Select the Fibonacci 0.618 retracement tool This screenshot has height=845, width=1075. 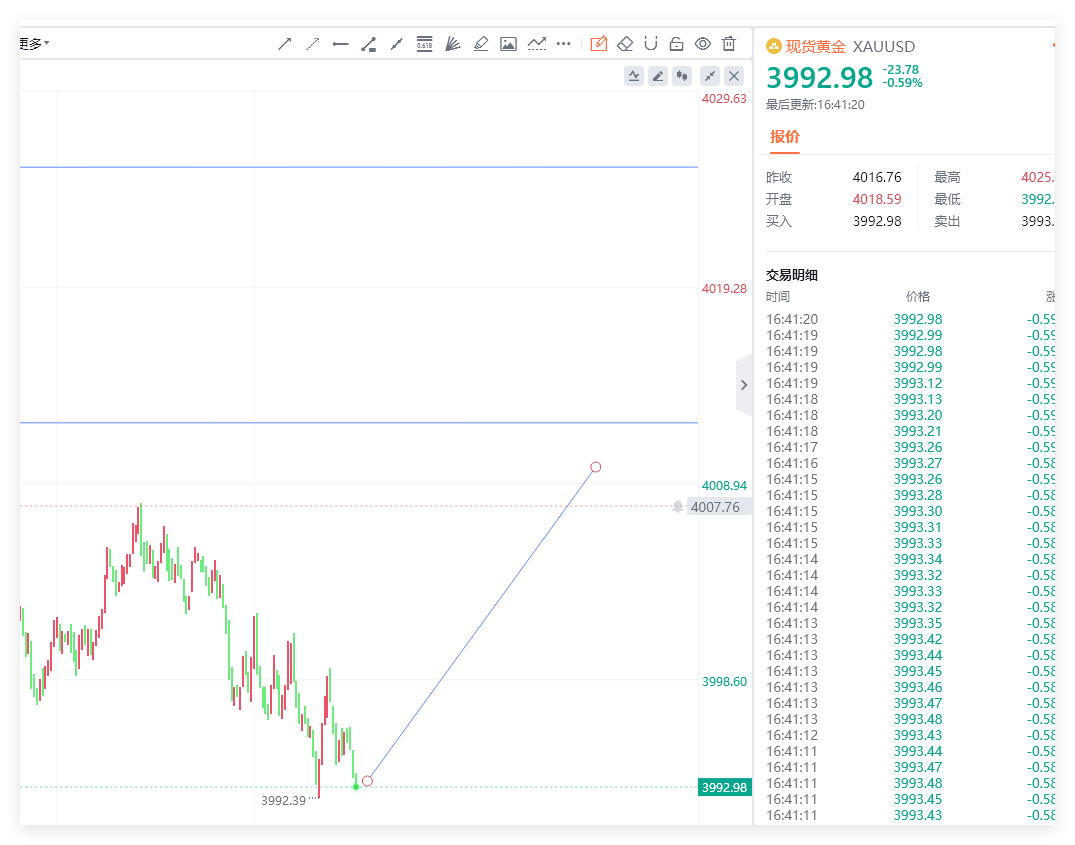pos(424,44)
